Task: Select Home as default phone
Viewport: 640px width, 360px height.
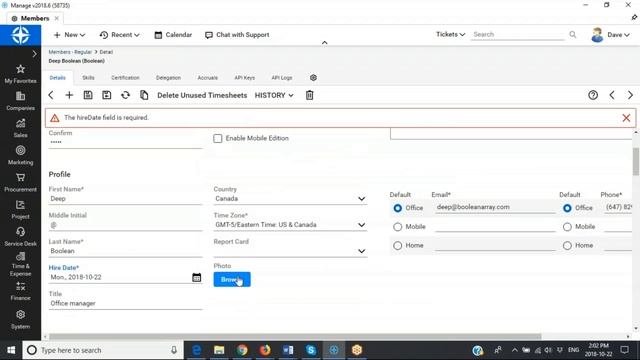Action: tap(567, 245)
